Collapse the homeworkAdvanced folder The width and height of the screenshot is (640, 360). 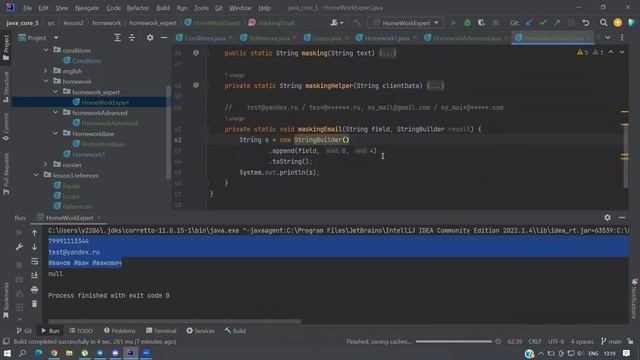coord(56,113)
